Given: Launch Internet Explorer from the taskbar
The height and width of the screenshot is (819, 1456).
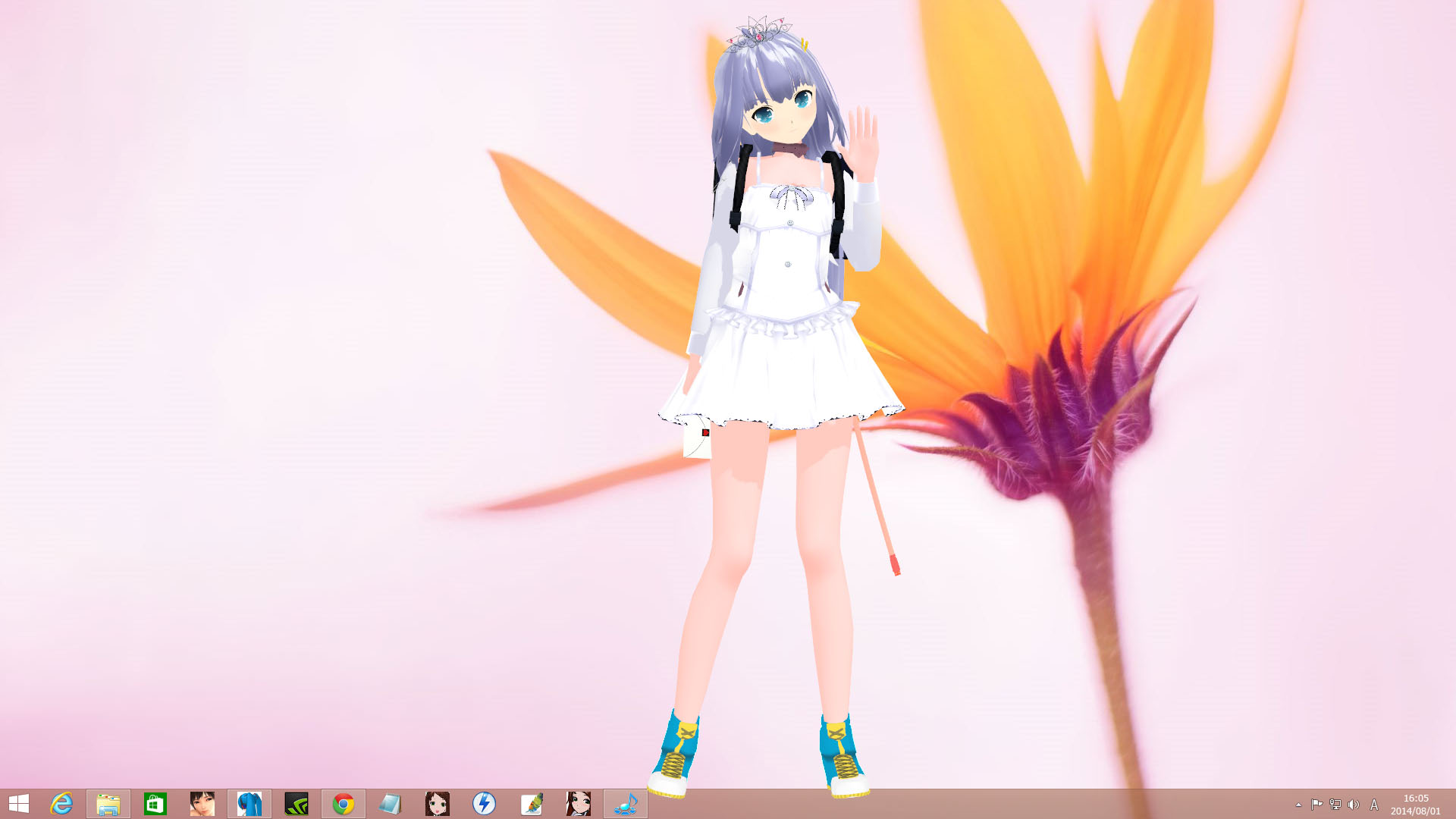Looking at the screenshot, I should click(61, 804).
